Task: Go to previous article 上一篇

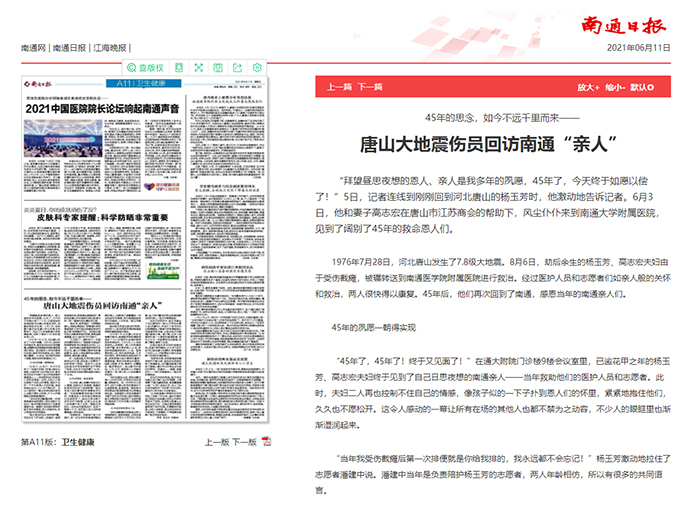Action: click(x=339, y=87)
